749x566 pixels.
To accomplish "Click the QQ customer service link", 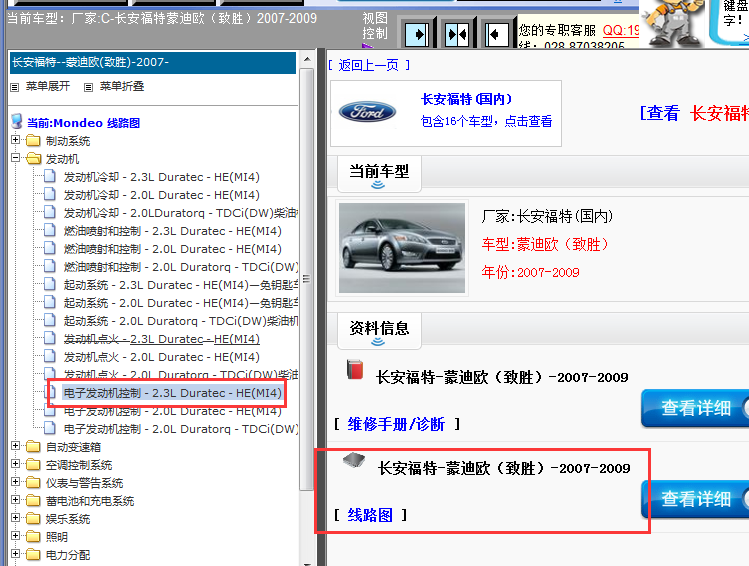I will tap(621, 31).
